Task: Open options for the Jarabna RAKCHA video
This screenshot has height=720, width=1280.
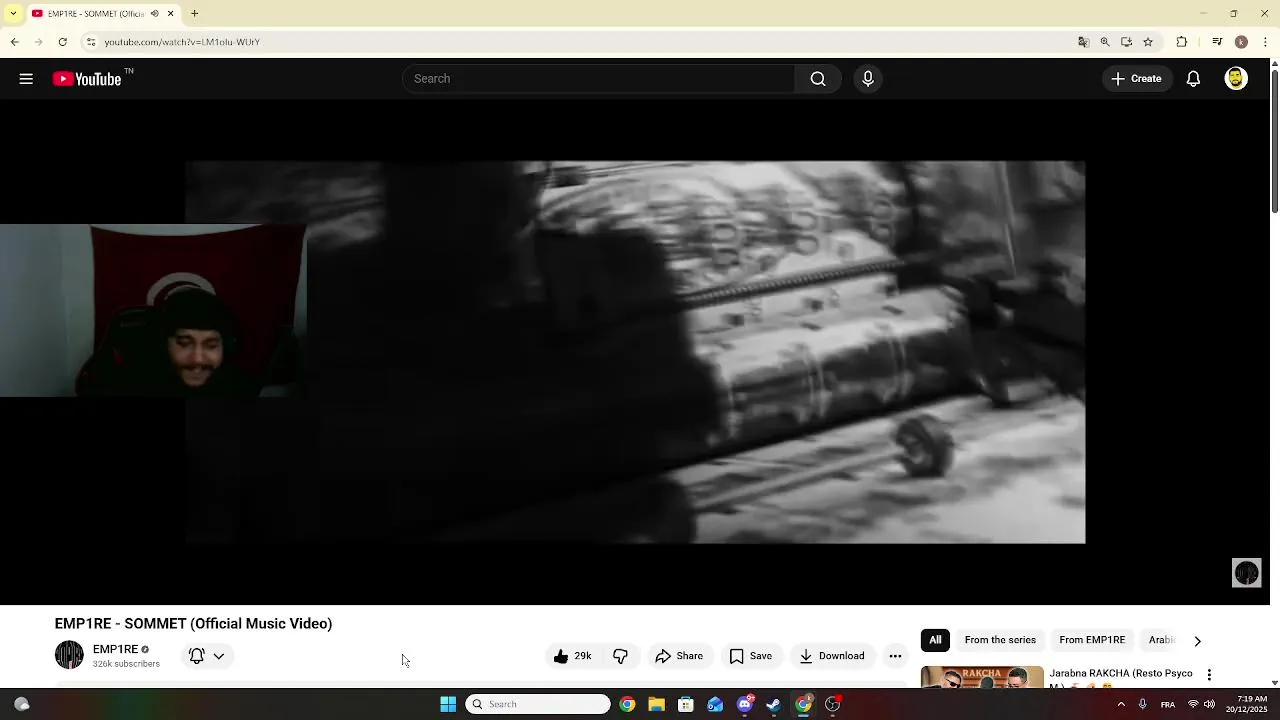Action: pyautogui.click(x=1209, y=675)
